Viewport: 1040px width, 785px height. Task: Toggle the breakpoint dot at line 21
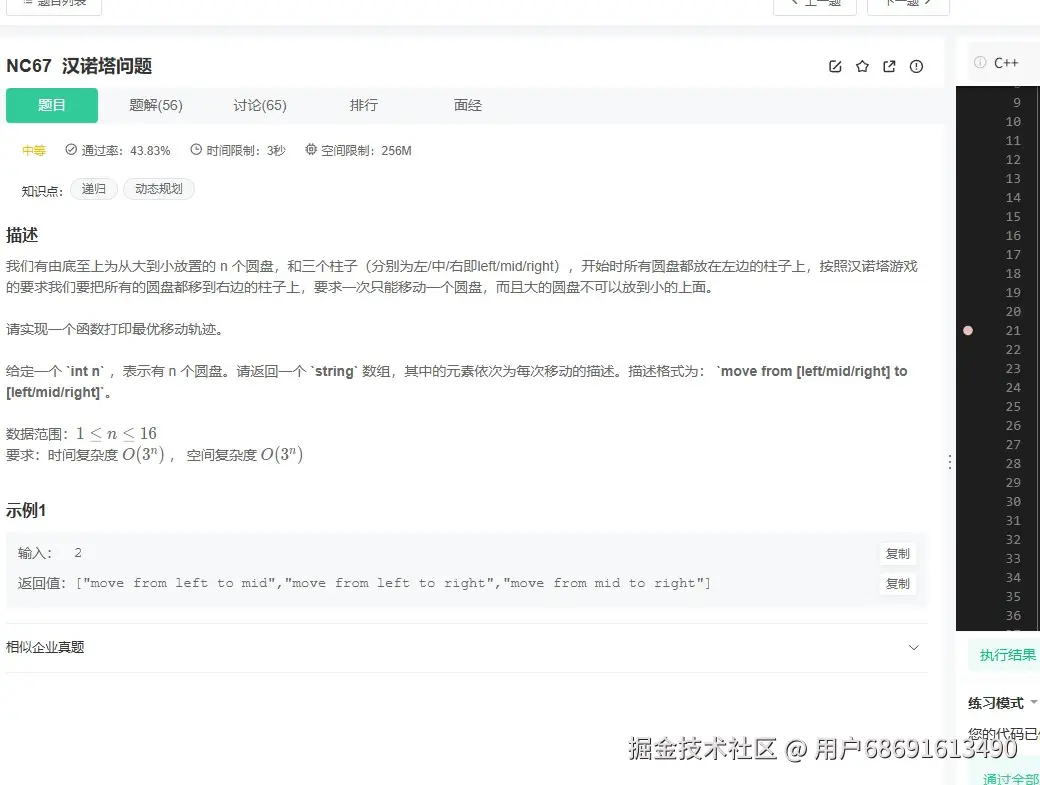coord(967,329)
